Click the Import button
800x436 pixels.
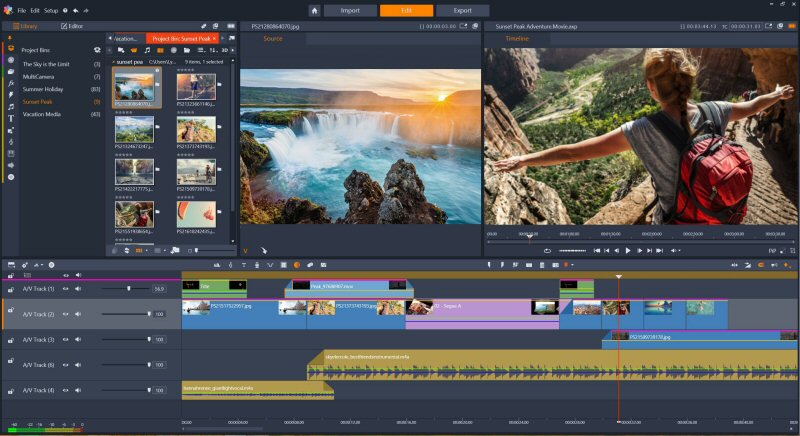coord(350,10)
